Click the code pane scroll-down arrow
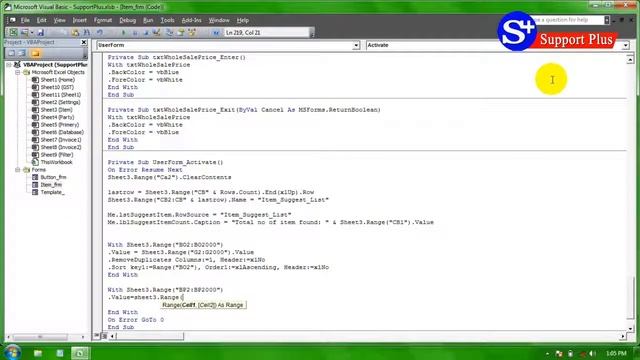 click(631, 329)
